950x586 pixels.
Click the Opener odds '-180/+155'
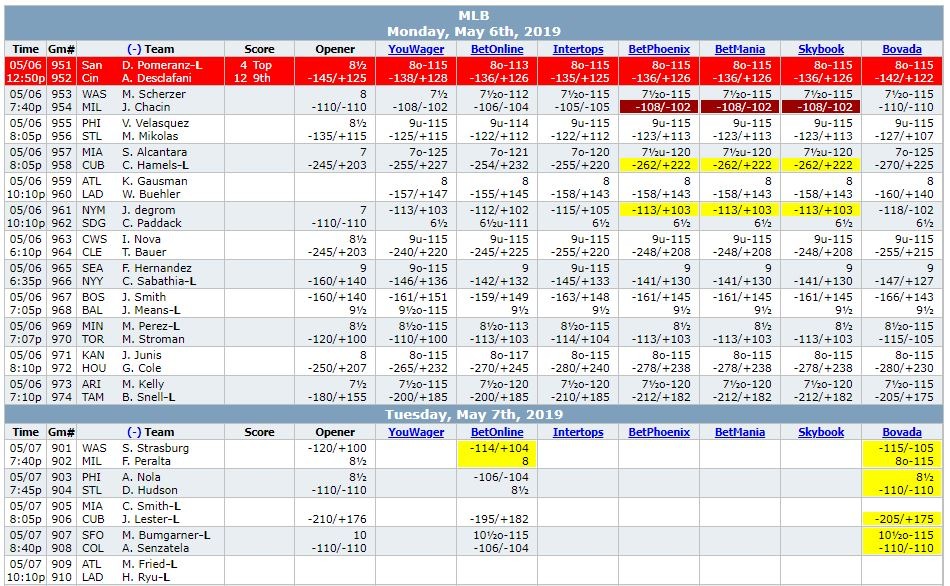coord(337,398)
